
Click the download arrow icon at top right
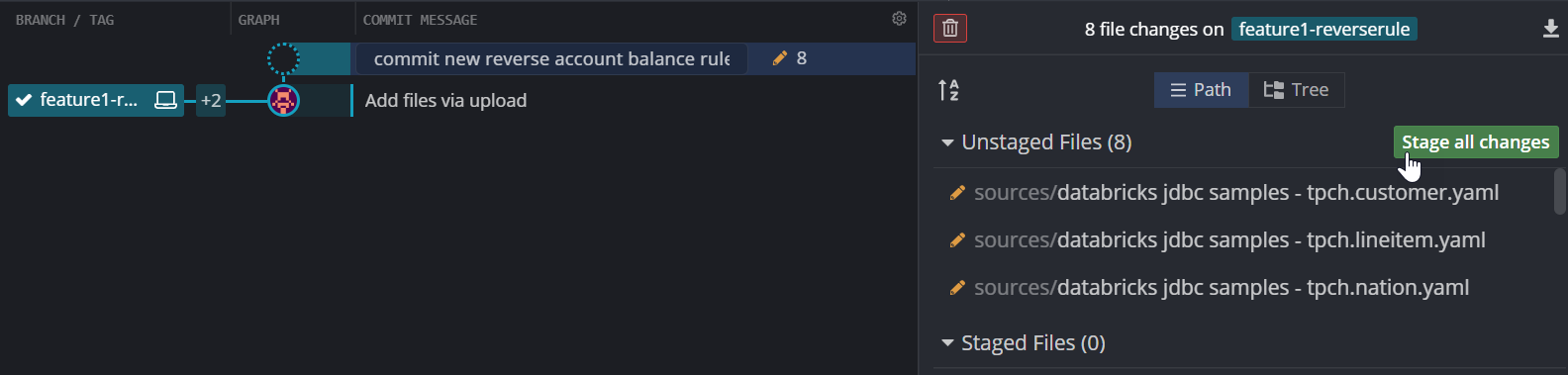tap(1551, 29)
